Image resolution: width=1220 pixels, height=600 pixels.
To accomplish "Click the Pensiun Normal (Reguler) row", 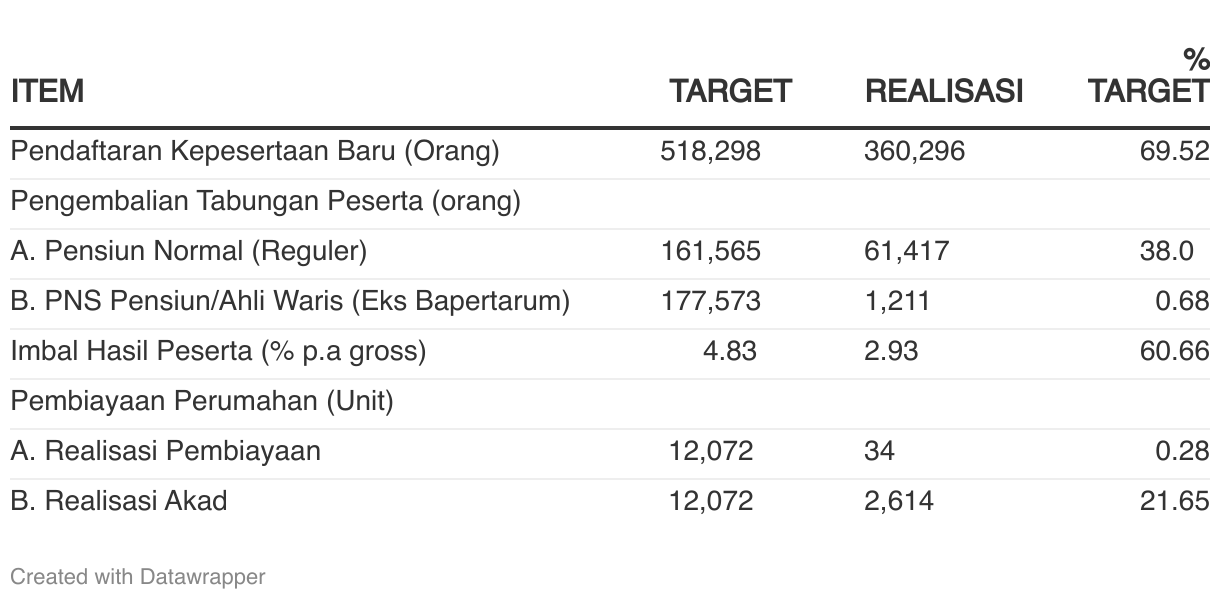I will 610,254.
